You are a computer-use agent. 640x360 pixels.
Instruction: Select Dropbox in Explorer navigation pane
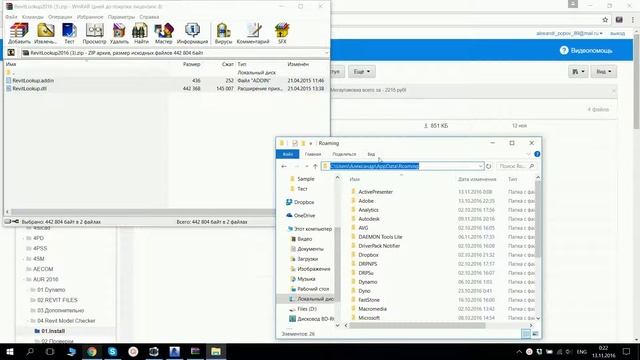pyautogui.click(x=300, y=202)
